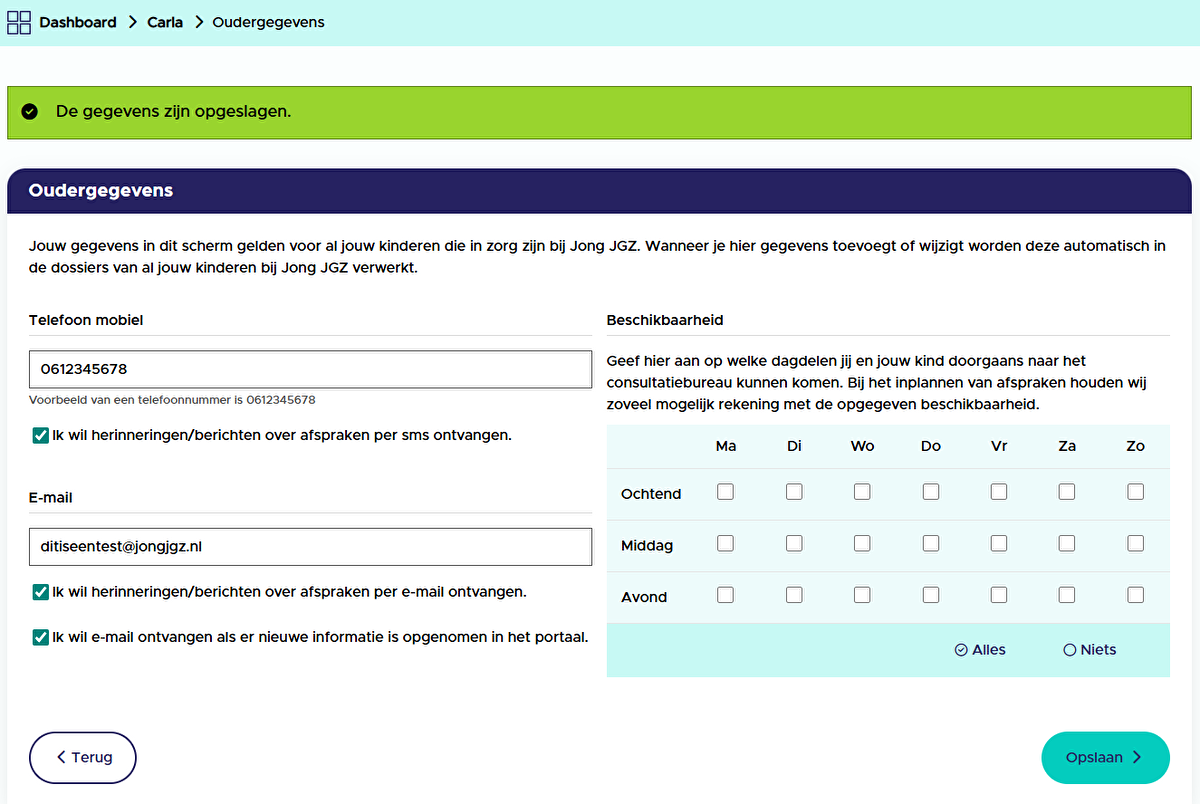The height and width of the screenshot is (804, 1200).
Task: Click the green checkmark in the confirmation banner
Action: tap(29, 111)
